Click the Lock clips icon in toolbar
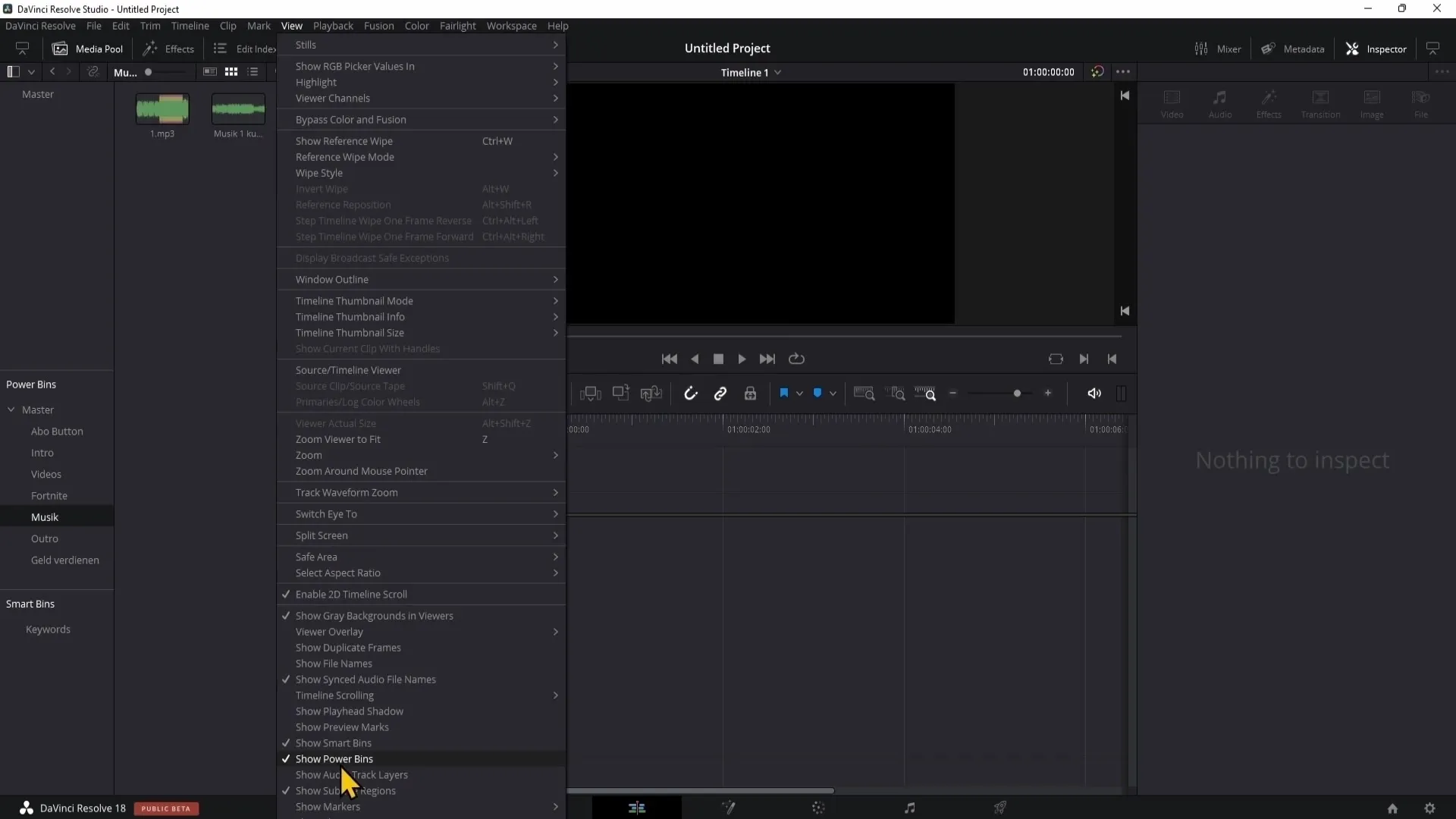1456x819 pixels. 751,393
